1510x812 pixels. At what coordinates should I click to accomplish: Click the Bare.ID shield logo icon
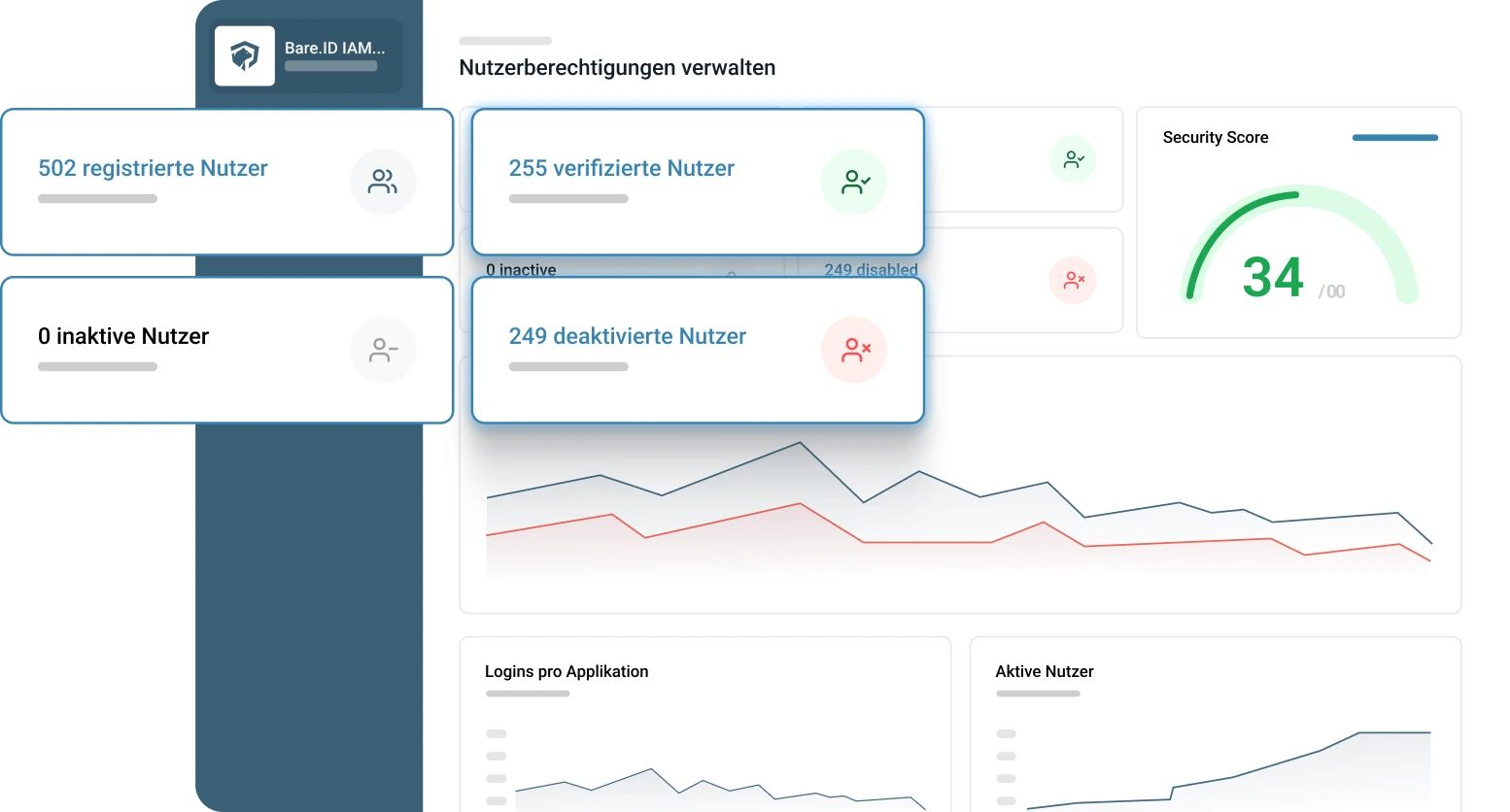[245, 56]
